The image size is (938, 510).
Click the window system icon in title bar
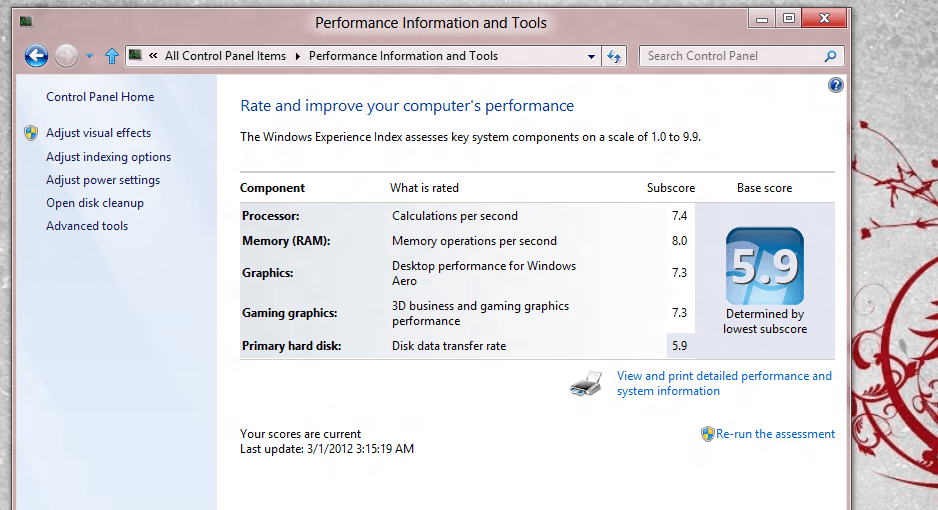(26, 22)
